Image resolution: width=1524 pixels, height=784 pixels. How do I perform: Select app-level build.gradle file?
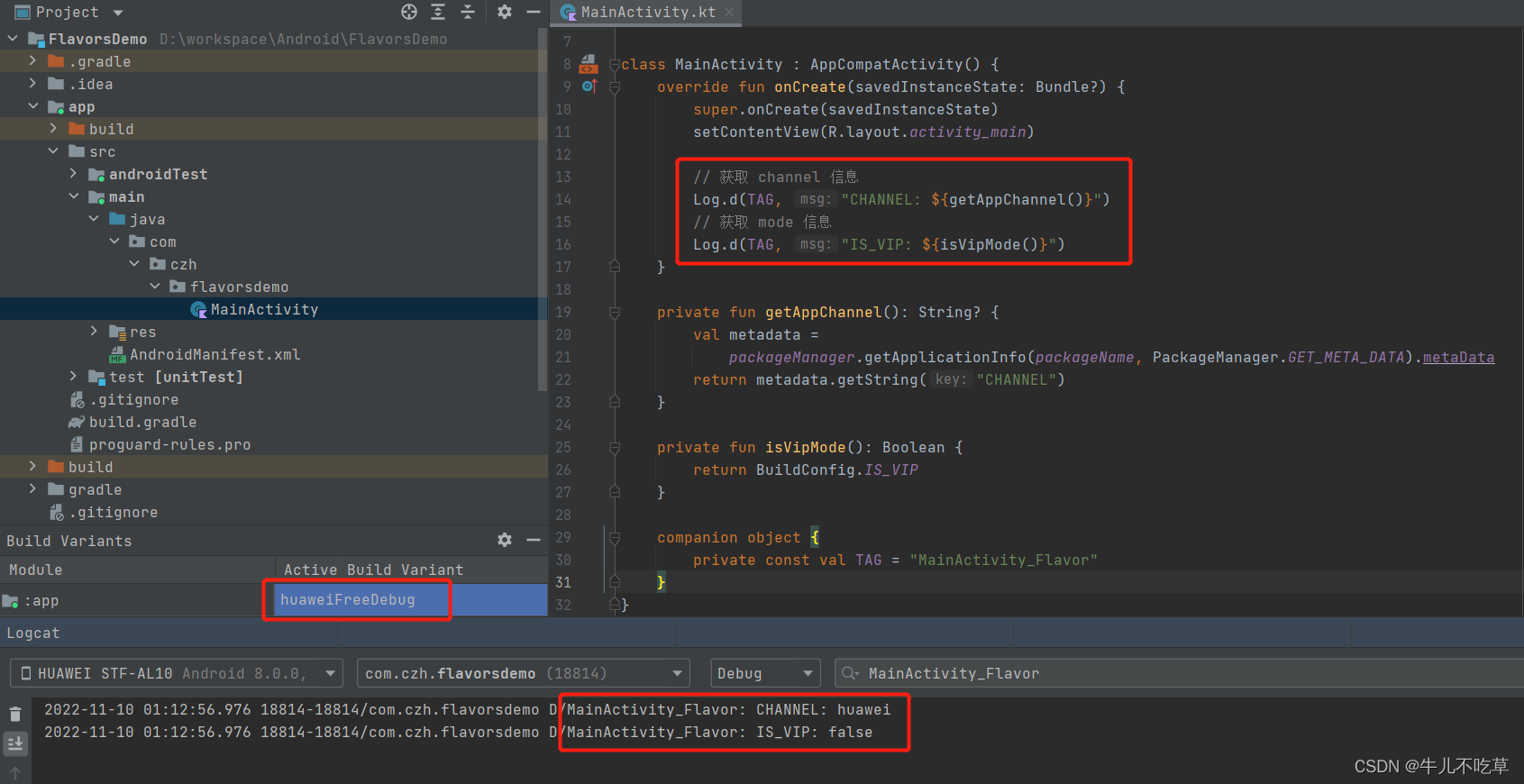point(142,422)
